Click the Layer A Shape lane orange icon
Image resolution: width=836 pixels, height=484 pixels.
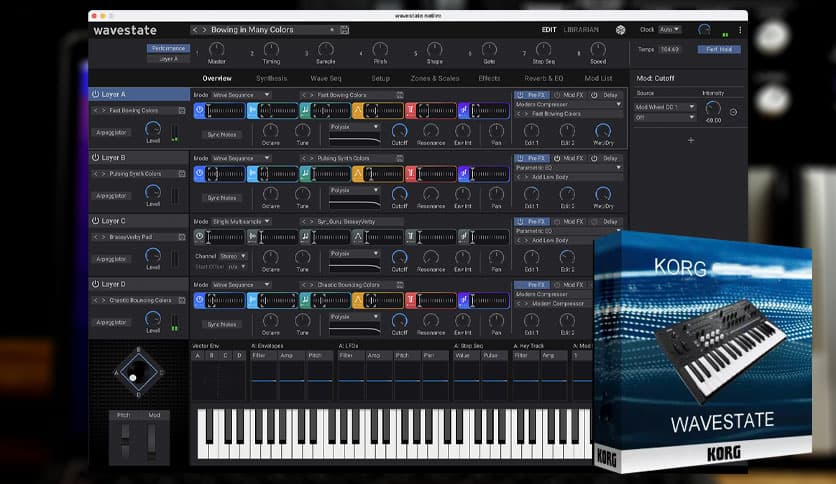357,110
